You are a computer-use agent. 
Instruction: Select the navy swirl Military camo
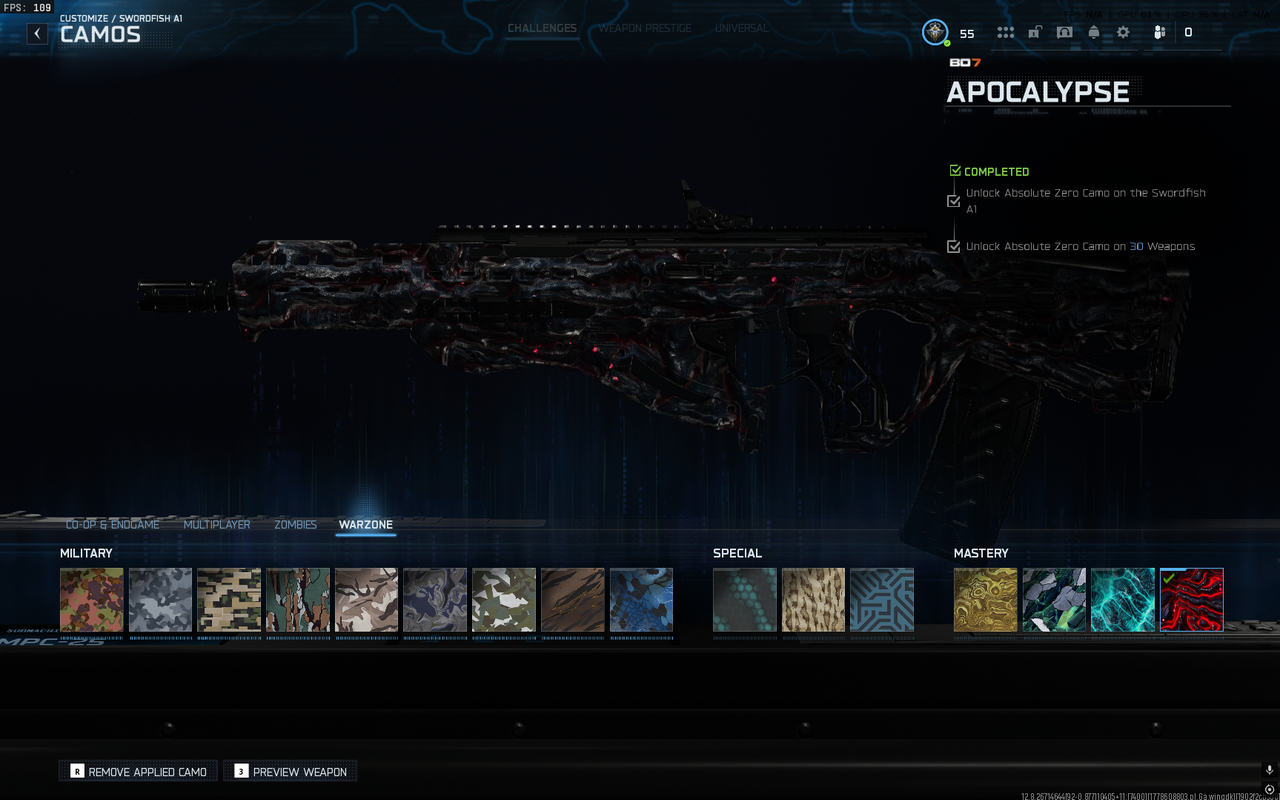[435, 600]
